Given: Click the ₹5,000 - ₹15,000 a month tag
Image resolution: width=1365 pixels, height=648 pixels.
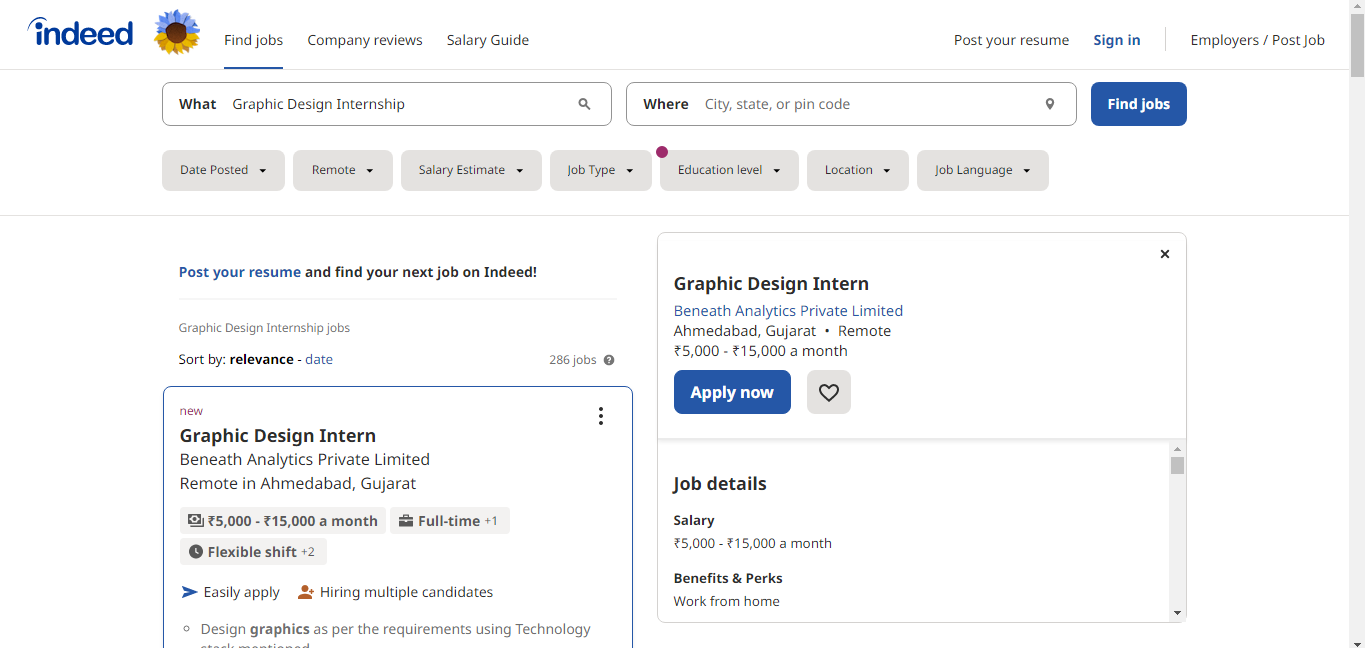Looking at the screenshot, I should (x=283, y=521).
